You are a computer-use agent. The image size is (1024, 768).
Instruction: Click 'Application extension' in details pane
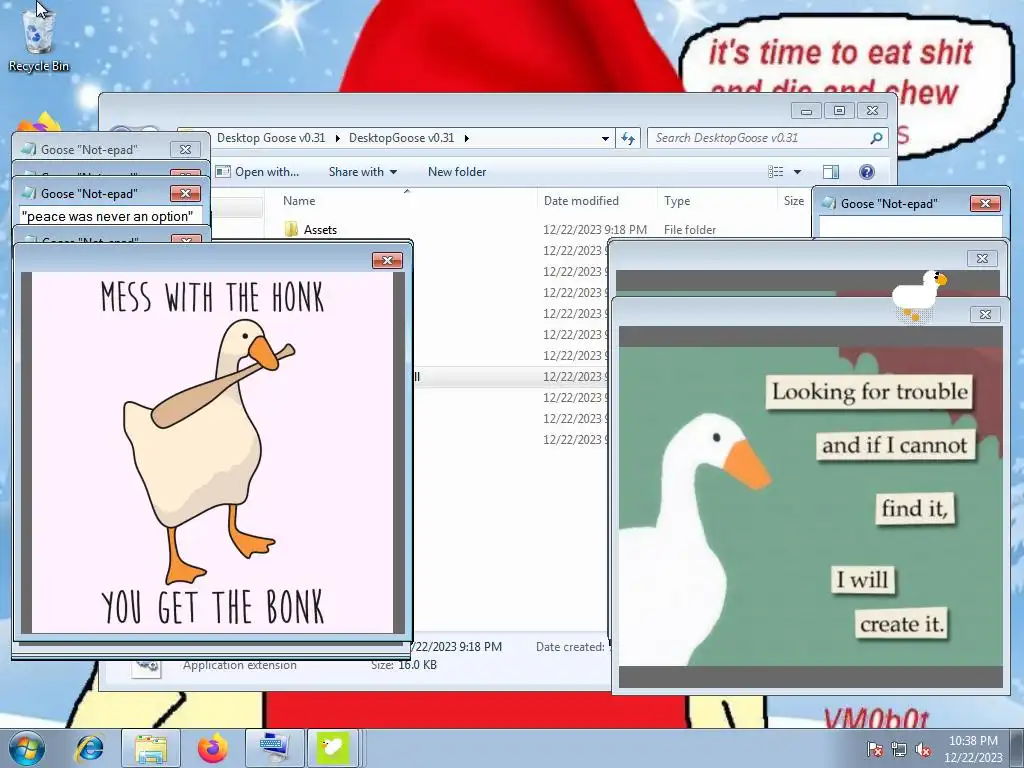pos(240,665)
